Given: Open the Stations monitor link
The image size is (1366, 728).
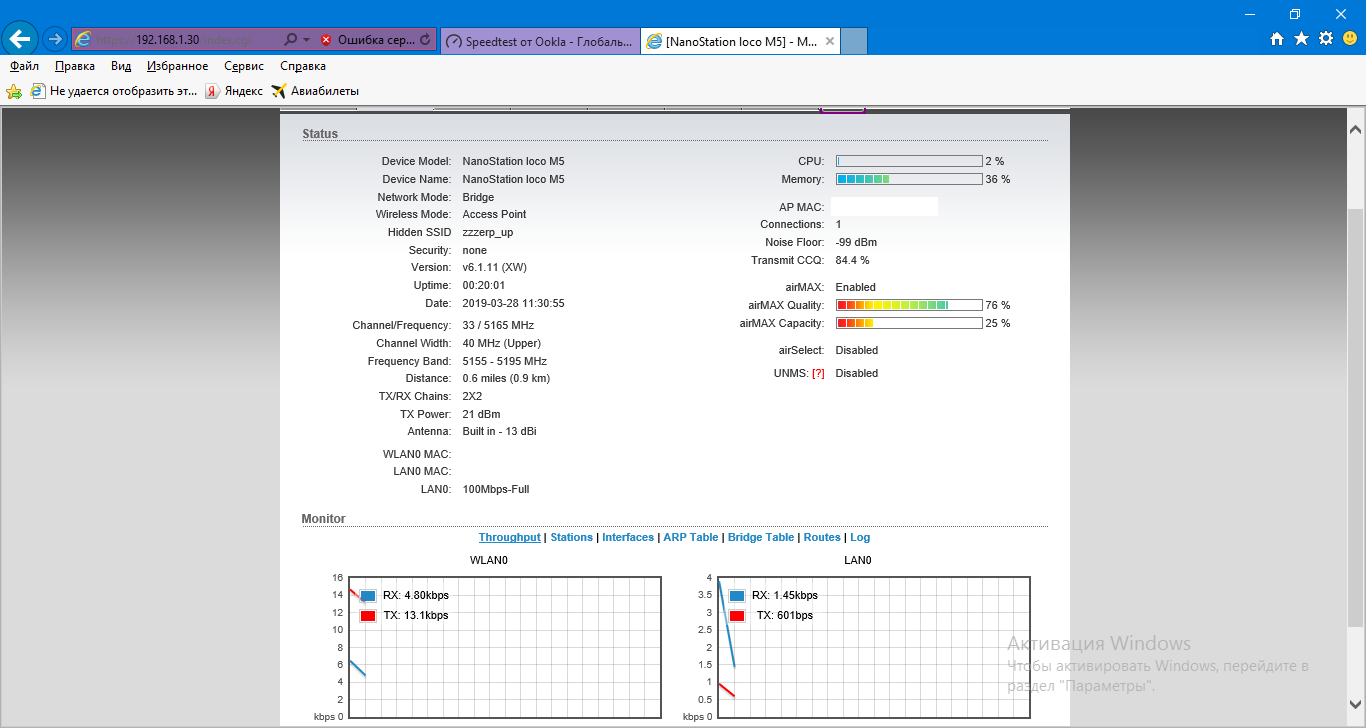Looking at the screenshot, I should click(571, 537).
